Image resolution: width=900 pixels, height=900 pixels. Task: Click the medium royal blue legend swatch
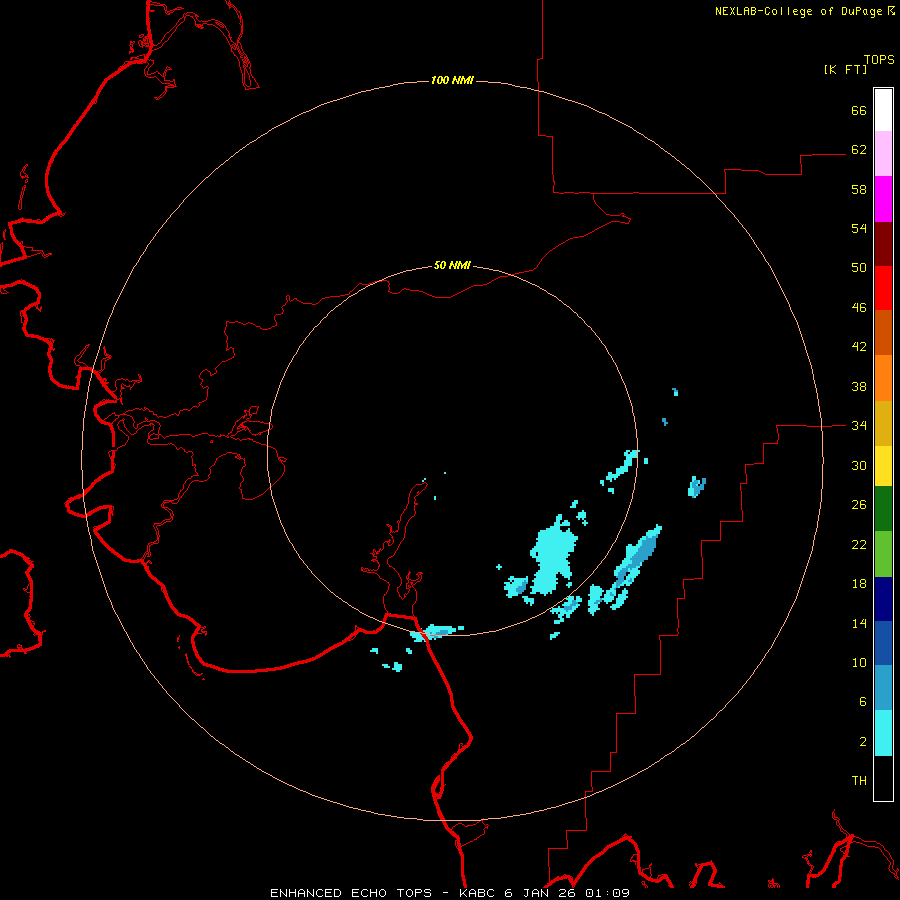point(883,643)
